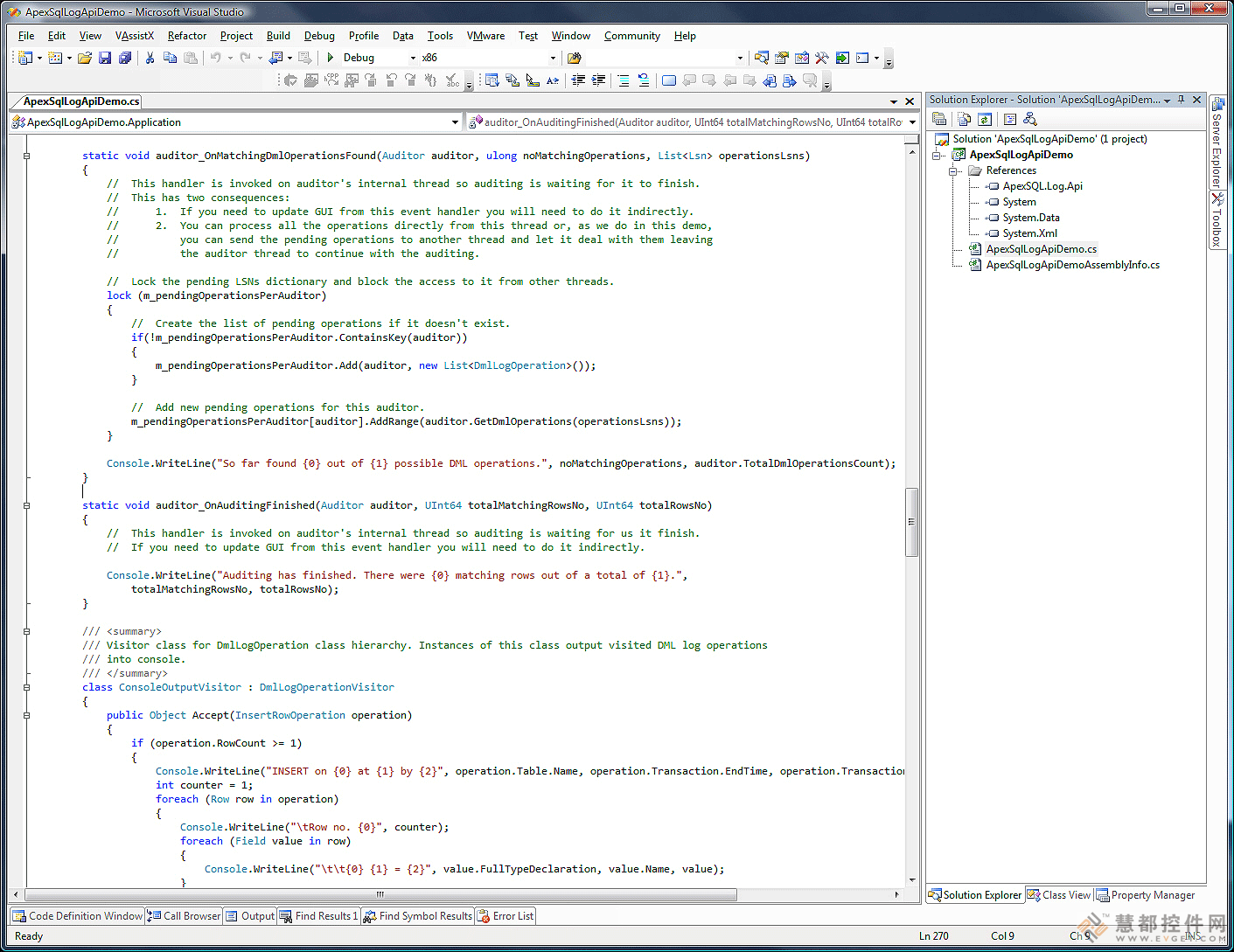
Task: Open the Properties Window toolbar icon
Action: coord(782,58)
